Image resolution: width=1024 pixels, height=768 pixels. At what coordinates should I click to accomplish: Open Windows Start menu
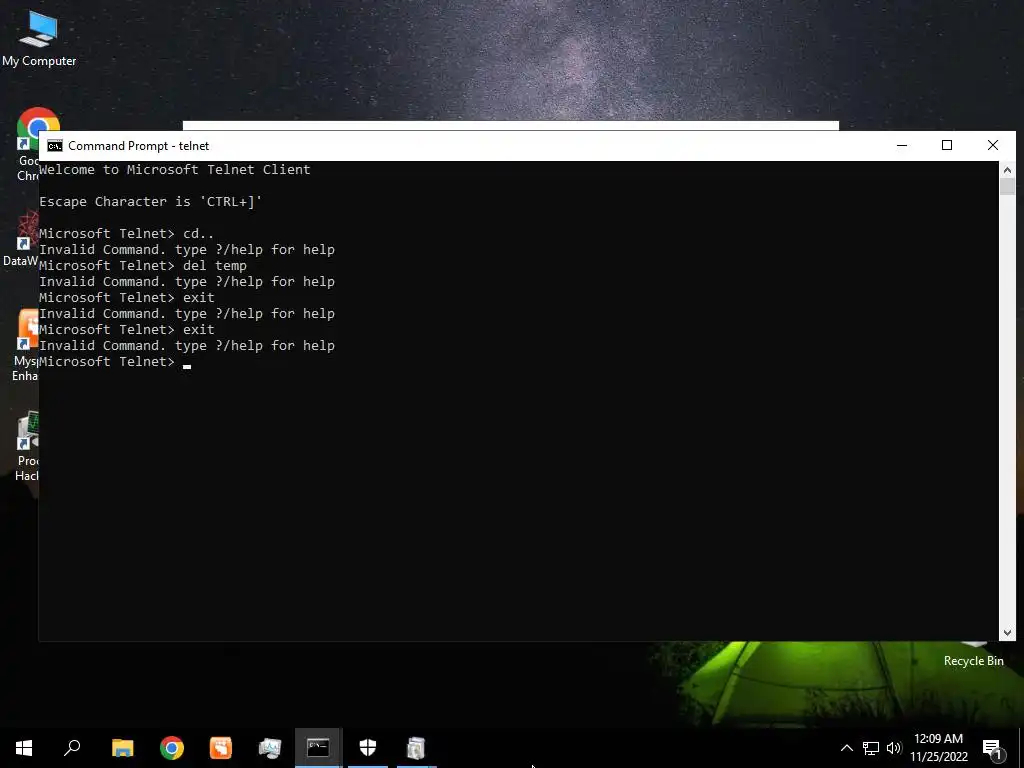click(x=24, y=748)
